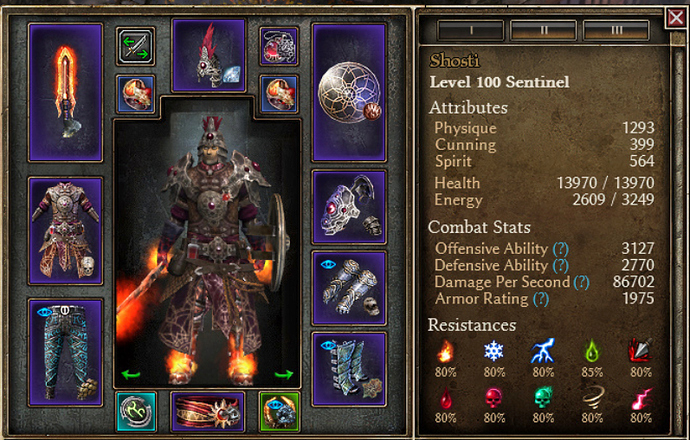The height and width of the screenshot is (440, 690).
Task: Click the red belt slot
Action: pyautogui.click(x=208, y=412)
